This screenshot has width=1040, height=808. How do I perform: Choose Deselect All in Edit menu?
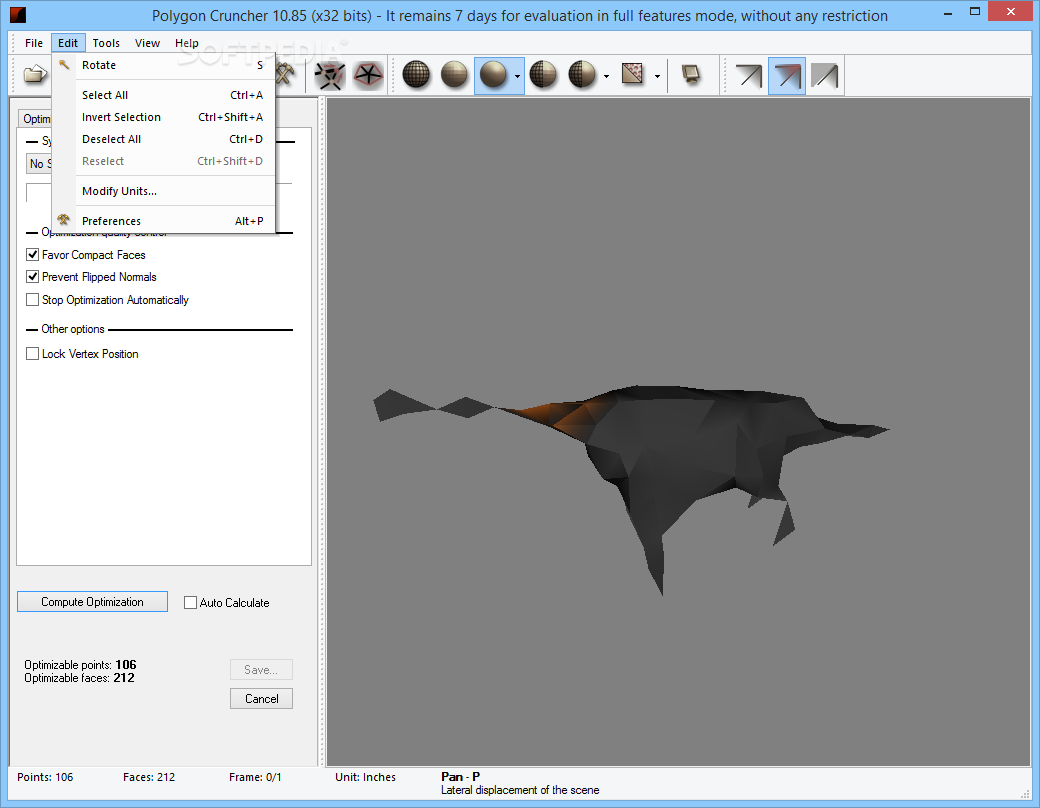(164, 139)
